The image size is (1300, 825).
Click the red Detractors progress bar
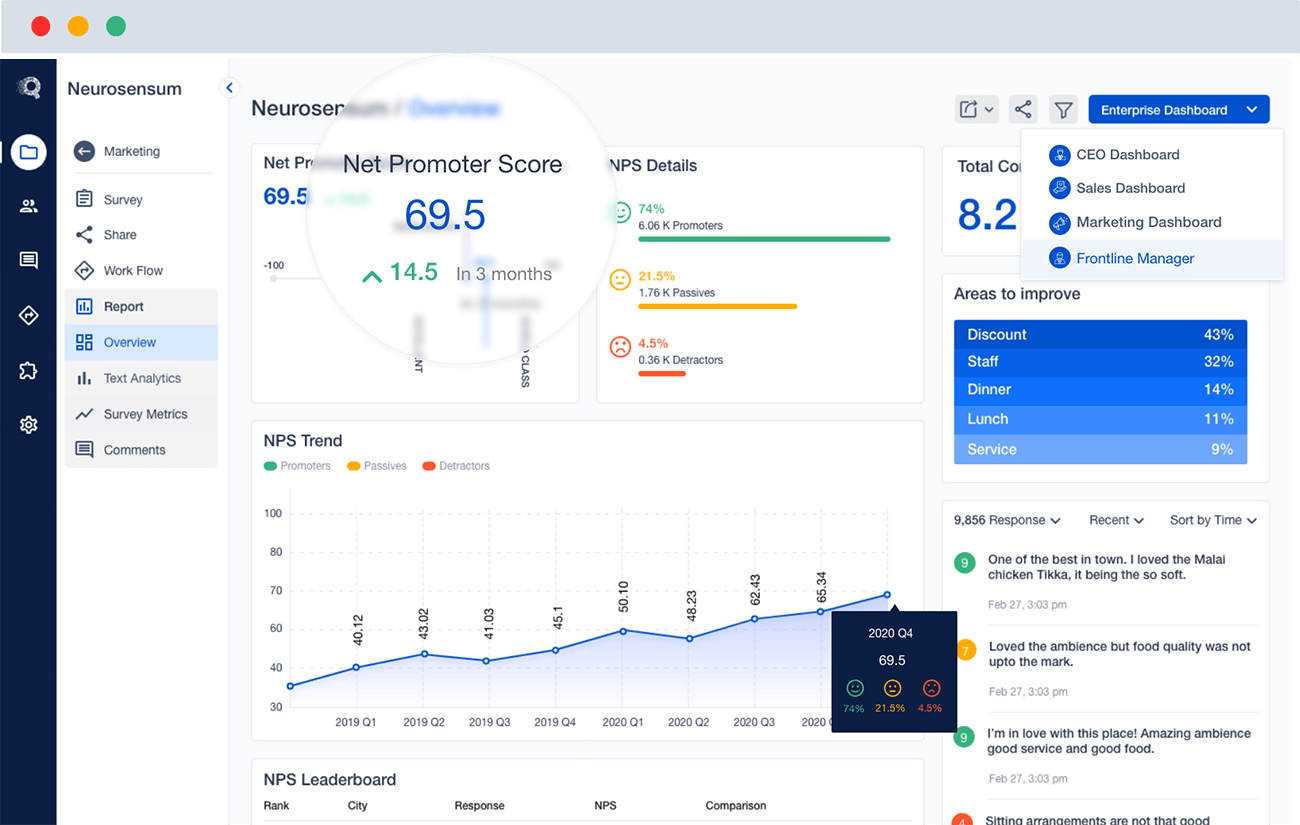point(662,373)
